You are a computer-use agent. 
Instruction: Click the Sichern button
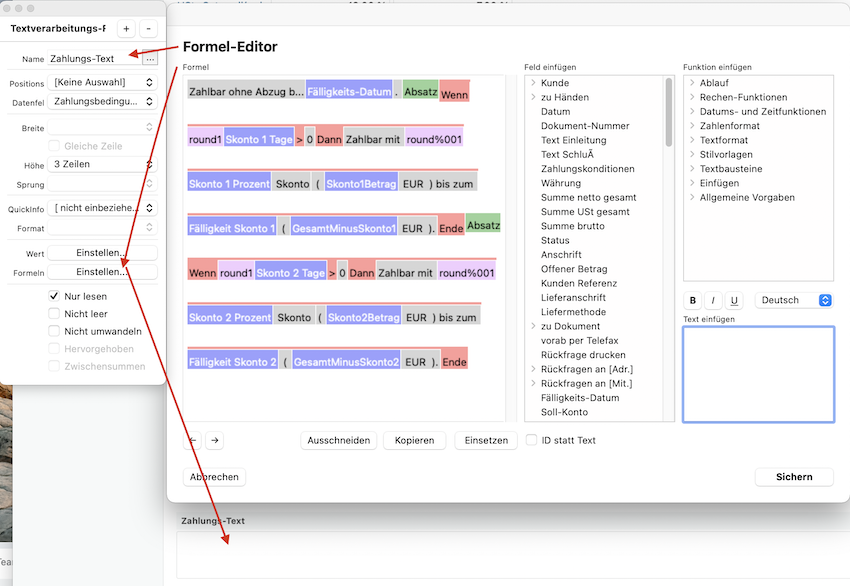pyautogui.click(x=794, y=477)
